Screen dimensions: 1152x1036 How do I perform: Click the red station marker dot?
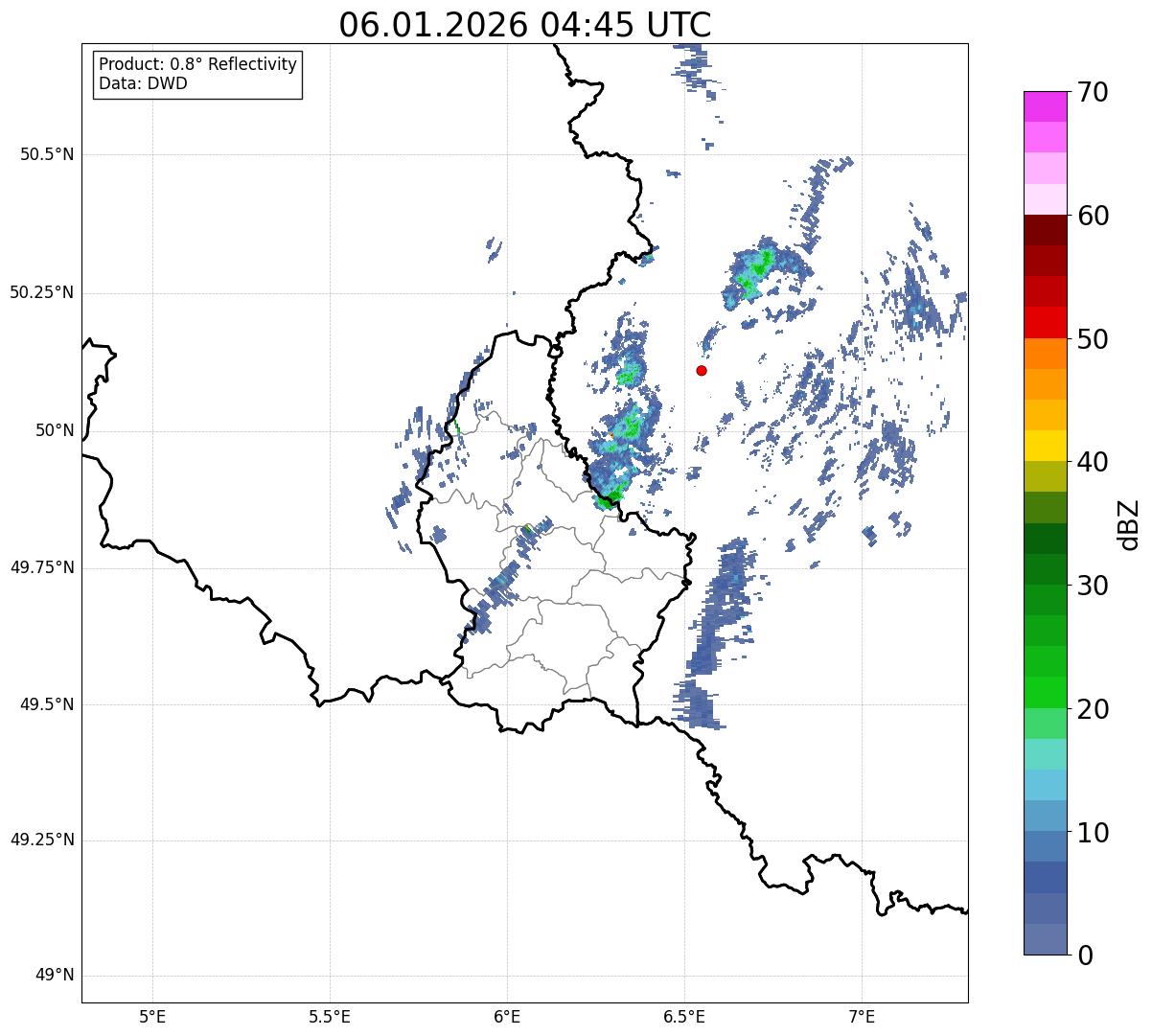pos(702,370)
